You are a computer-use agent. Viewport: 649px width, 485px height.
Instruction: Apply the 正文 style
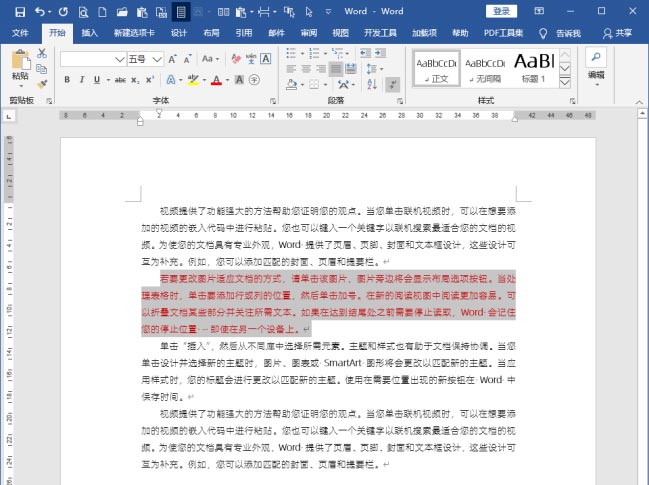(437, 69)
